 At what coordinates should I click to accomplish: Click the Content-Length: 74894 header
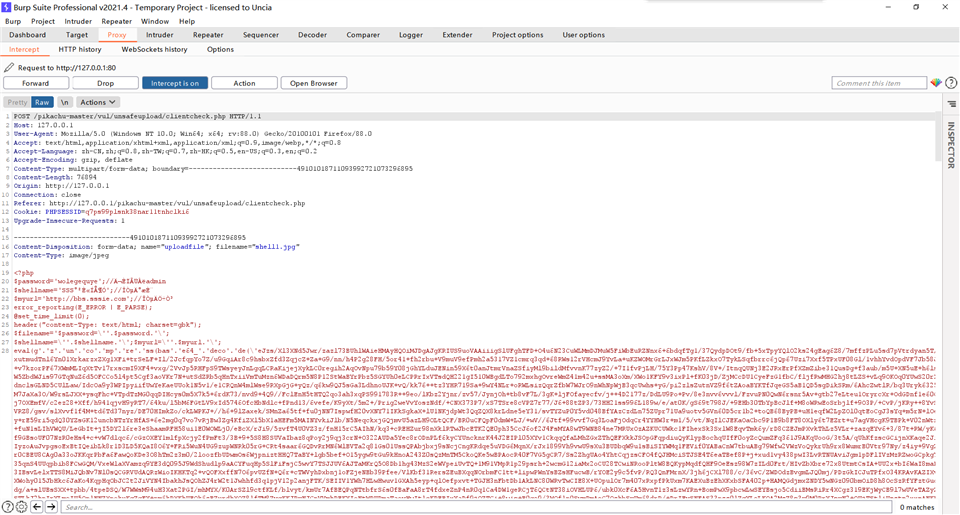pos(55,177)
